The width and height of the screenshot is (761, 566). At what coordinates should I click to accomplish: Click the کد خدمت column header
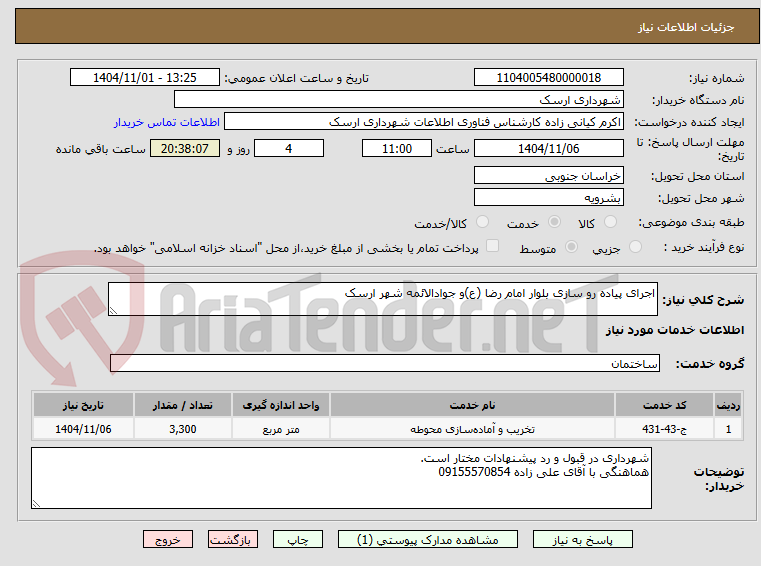coord(664,405)
